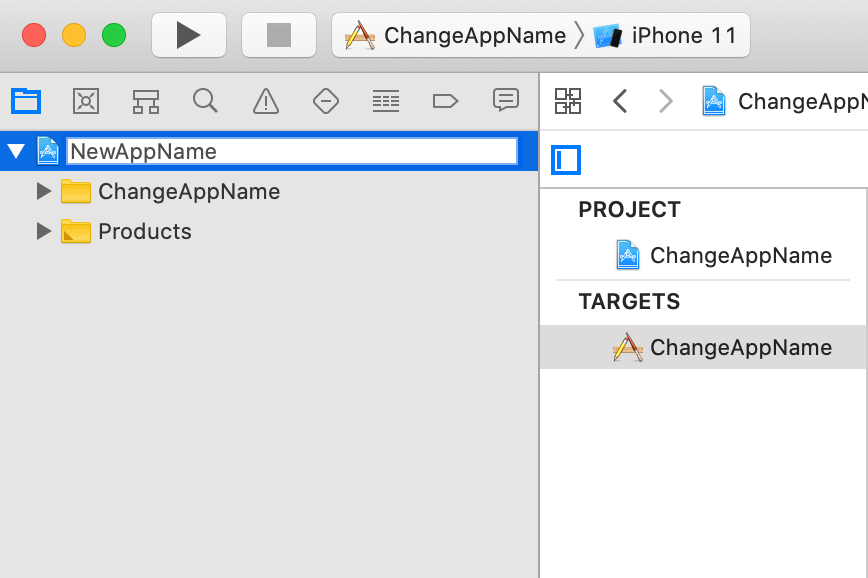Click the Products folder icon
This screenshot has width=868, height=578.
pyautogui.click(x=76, y=231)
